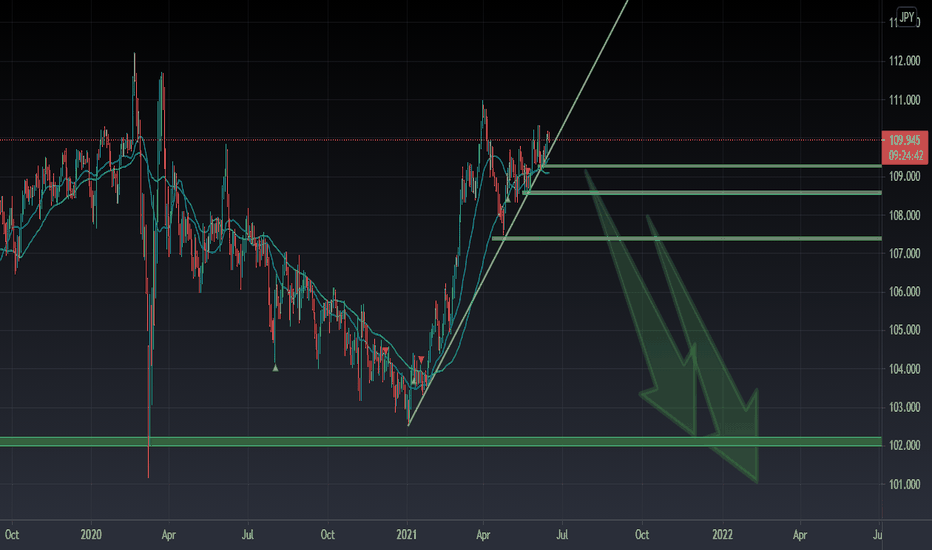Click the 2020 label on time axis
The height and width of the screenshot is (550, 932).
tap(91, 535)
